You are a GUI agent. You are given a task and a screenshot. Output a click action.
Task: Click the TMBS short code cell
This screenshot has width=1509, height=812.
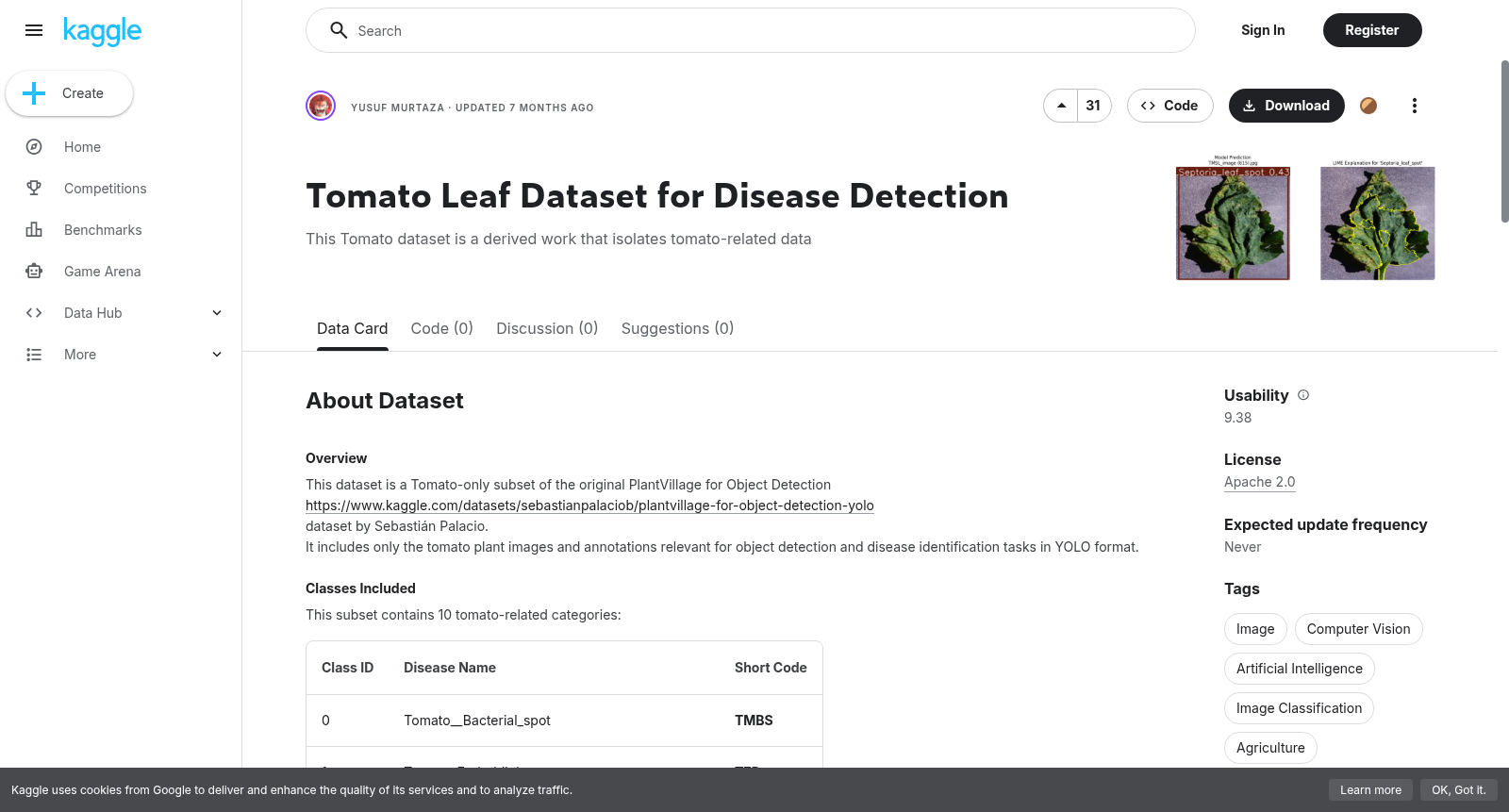(x=754, y=721)
